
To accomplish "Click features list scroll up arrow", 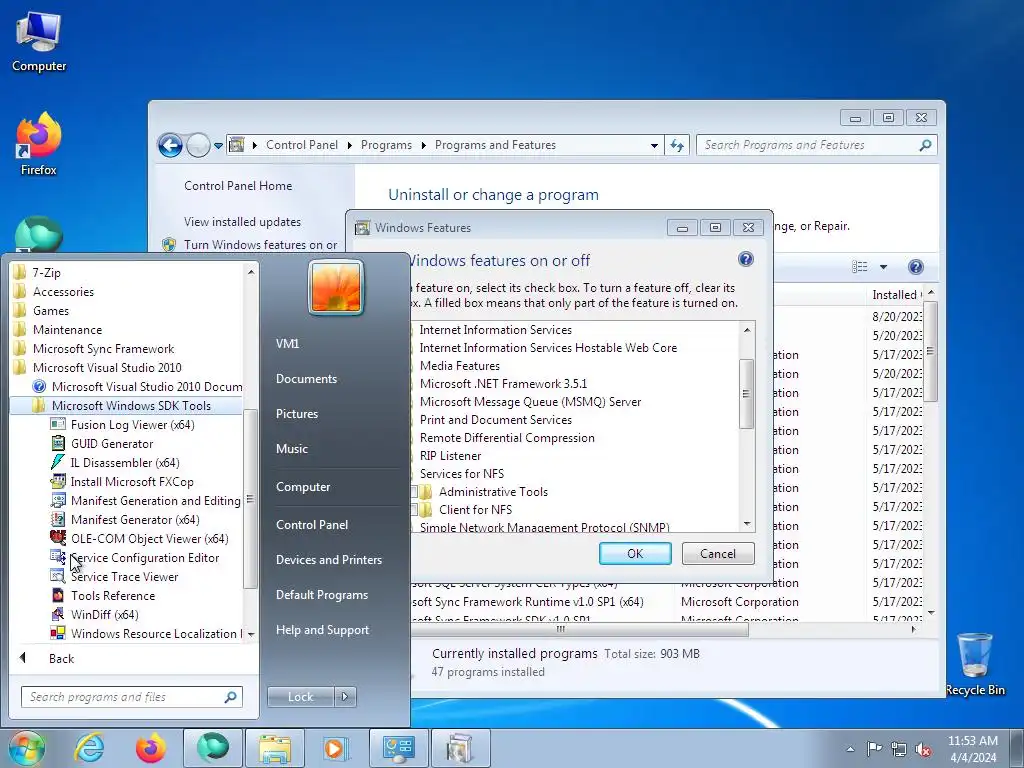I will point(747,330).
